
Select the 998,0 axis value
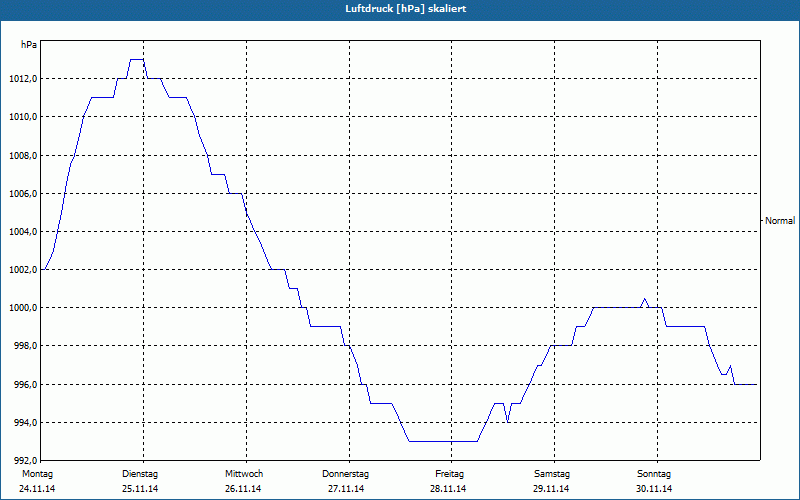click(x=26, y=346)
